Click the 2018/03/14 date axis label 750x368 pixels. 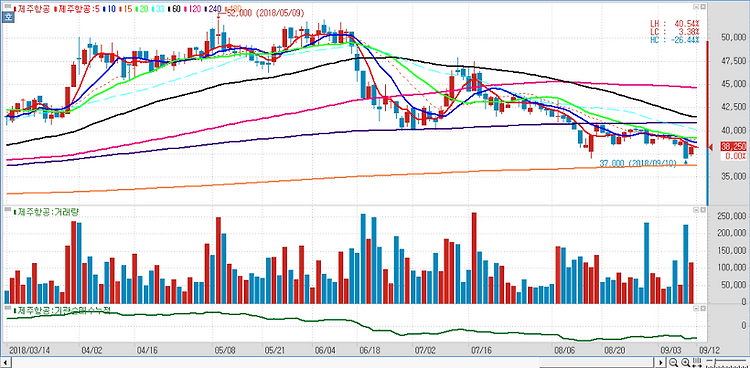point(29,349)
